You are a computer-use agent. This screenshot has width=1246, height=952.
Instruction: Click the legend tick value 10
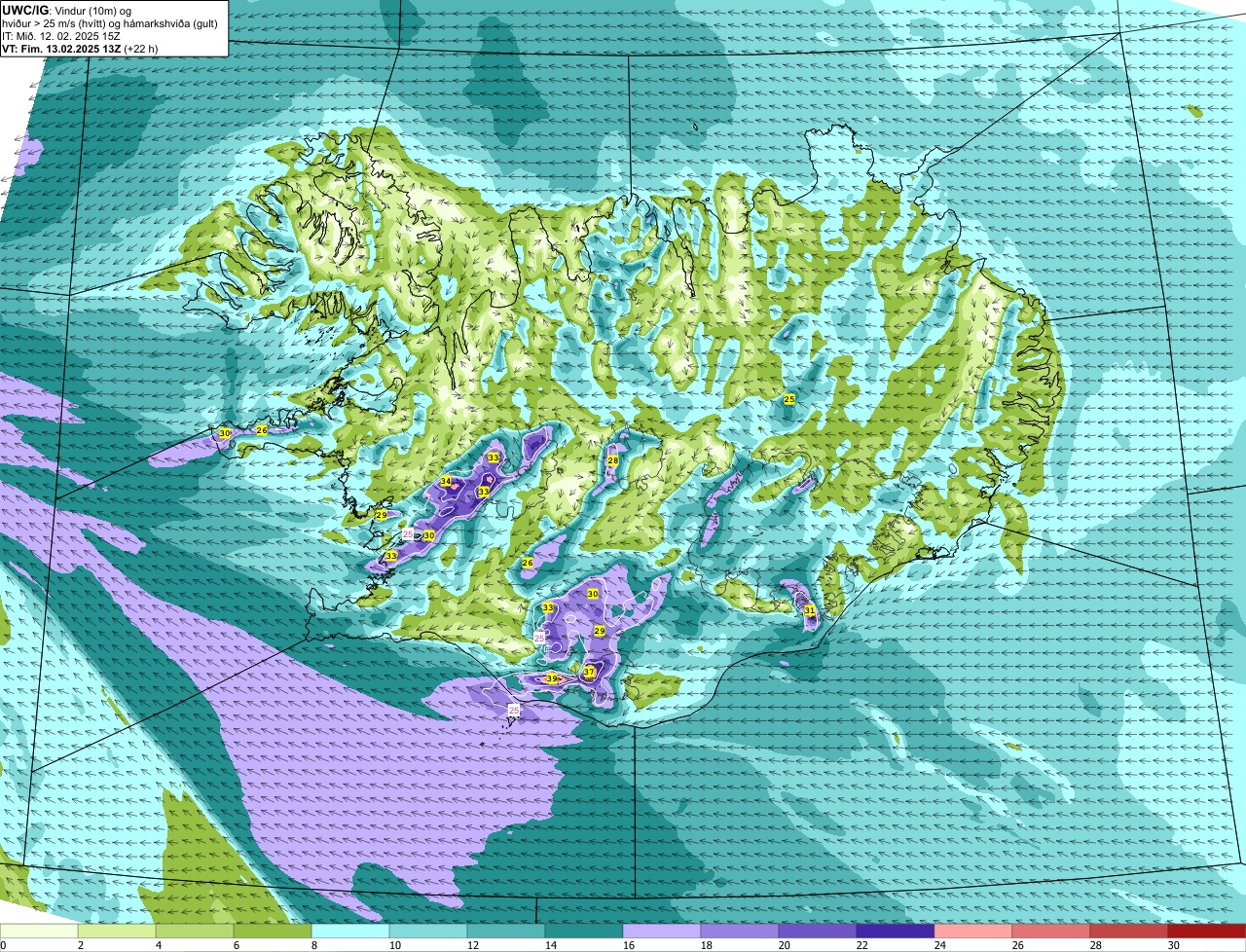click(x=393, y=945)
